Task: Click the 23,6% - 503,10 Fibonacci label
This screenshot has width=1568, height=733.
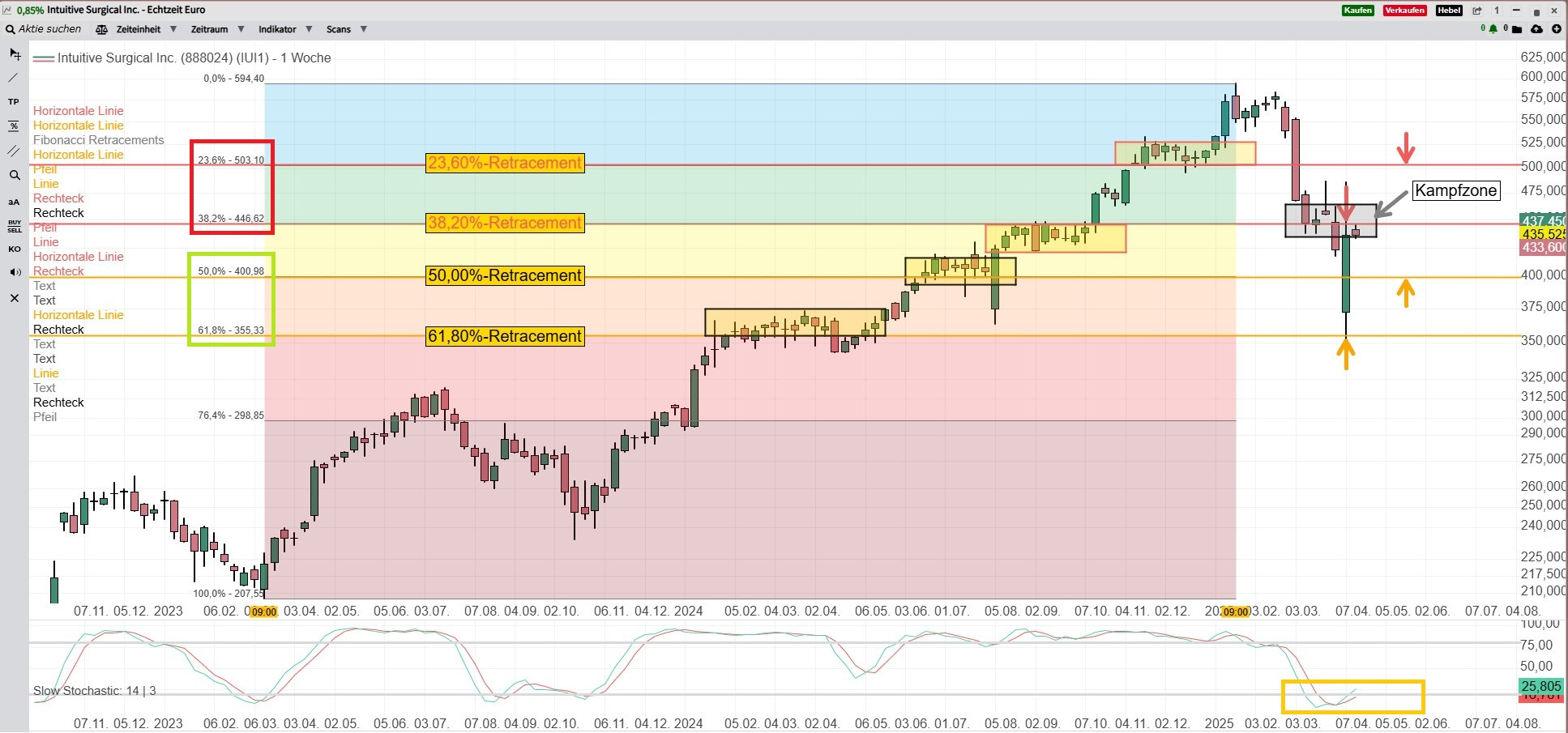Action: (231, 160)
